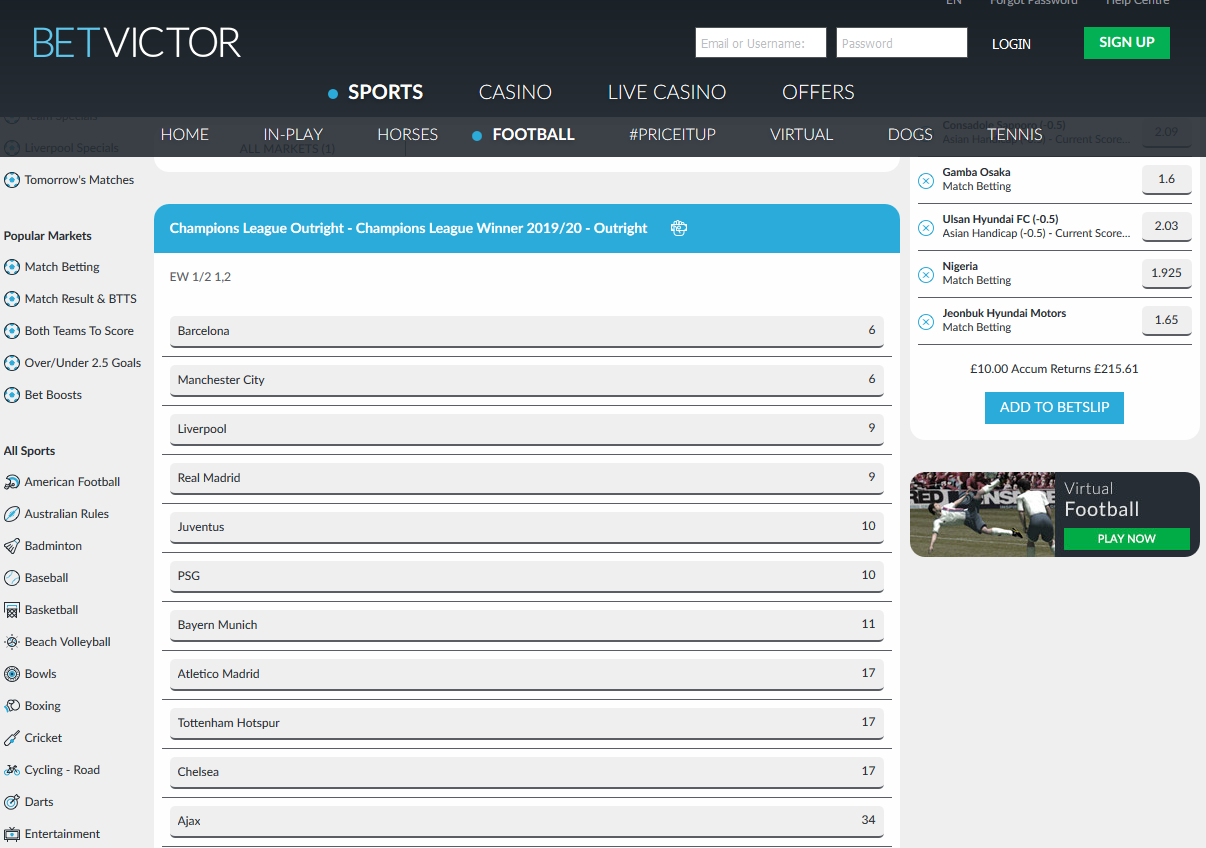
Task: Open the OFFERS section
Action: tap(818, 92)
